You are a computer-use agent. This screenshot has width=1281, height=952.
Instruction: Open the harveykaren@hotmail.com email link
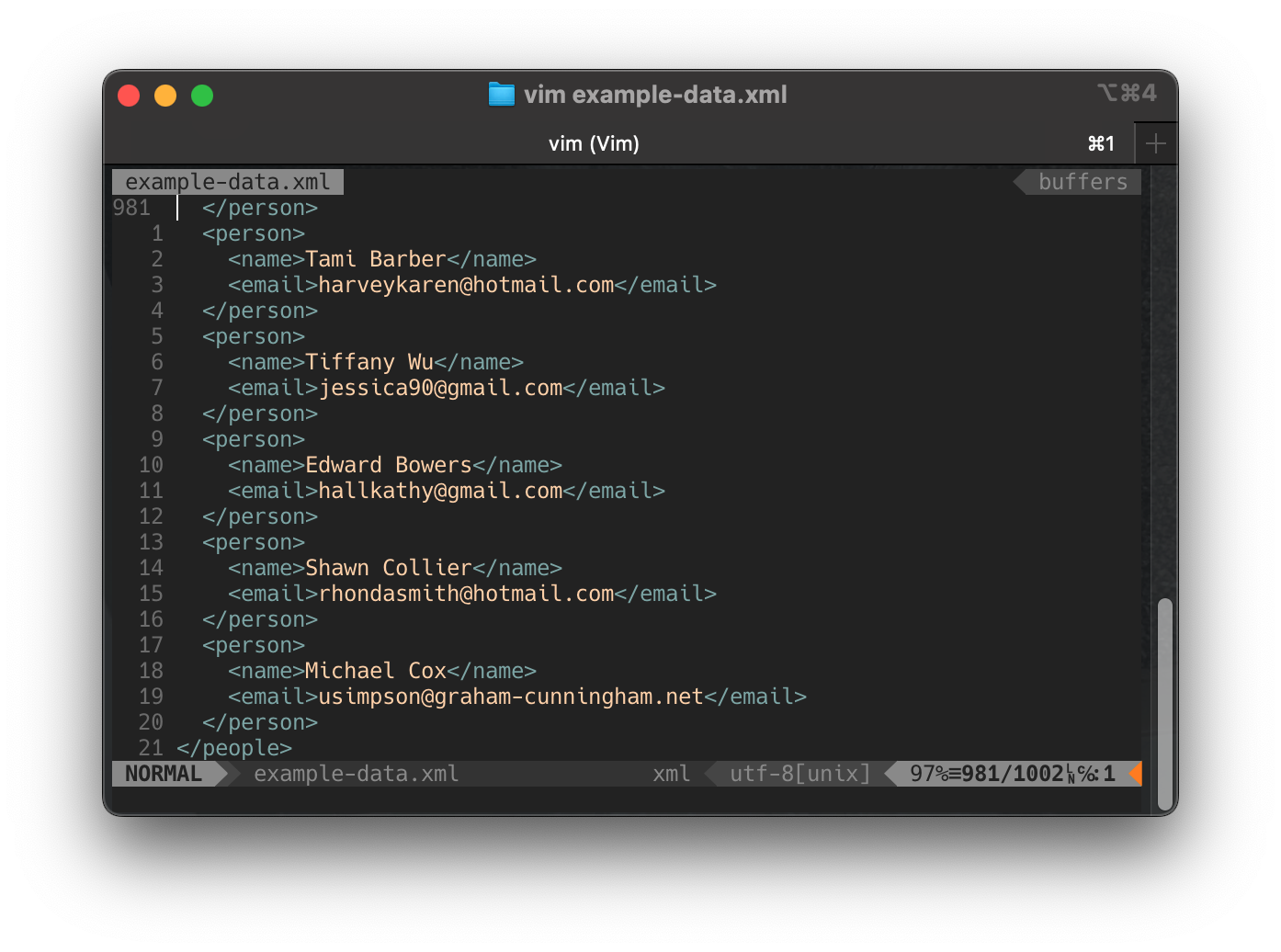click(466, 285)
